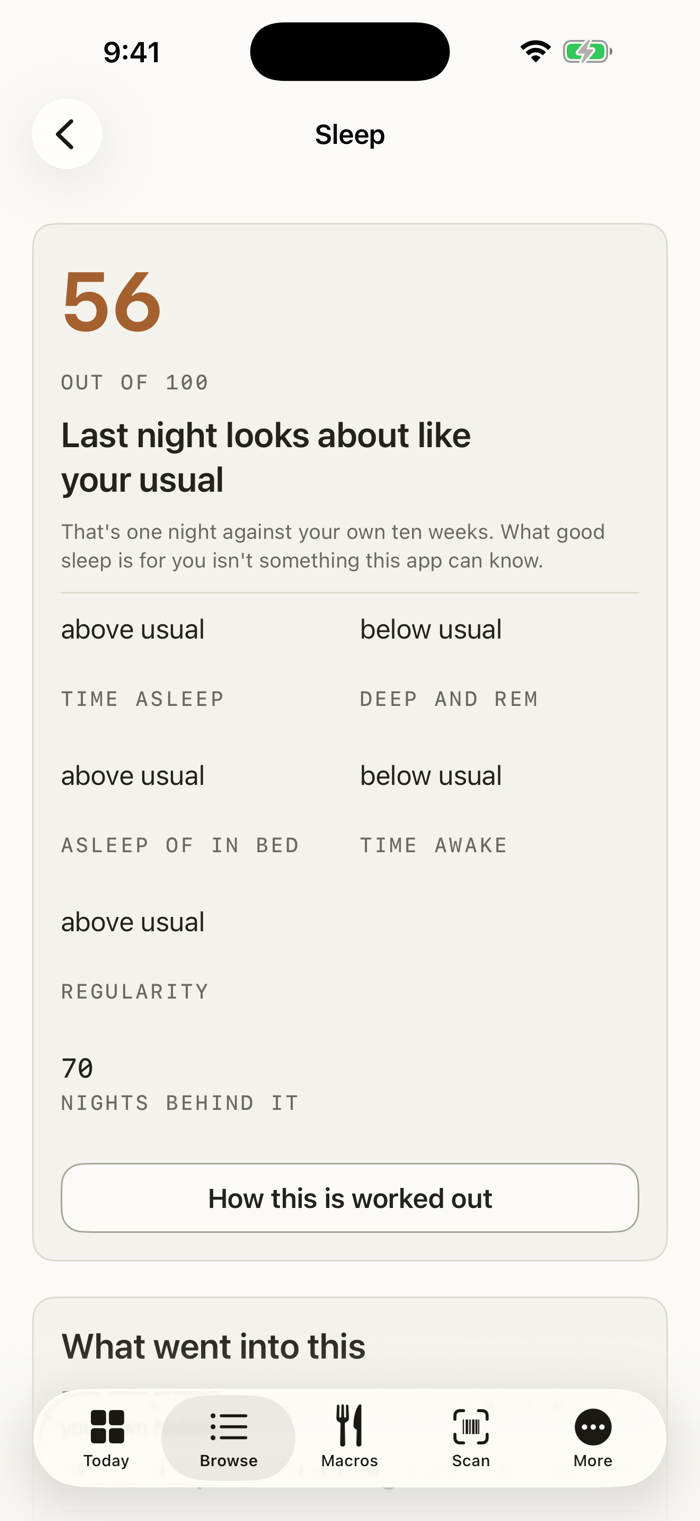Open the More ellipsis icon
This screenshot has height=1521, width=700.
pos(593,1427)
